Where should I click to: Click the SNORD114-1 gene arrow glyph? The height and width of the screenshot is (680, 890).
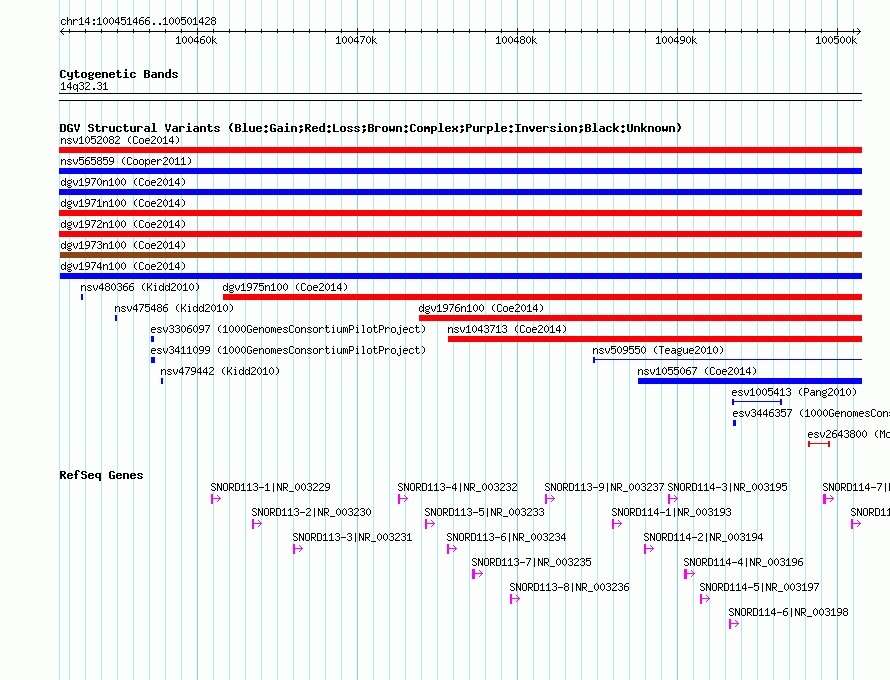tap(617, 524)
